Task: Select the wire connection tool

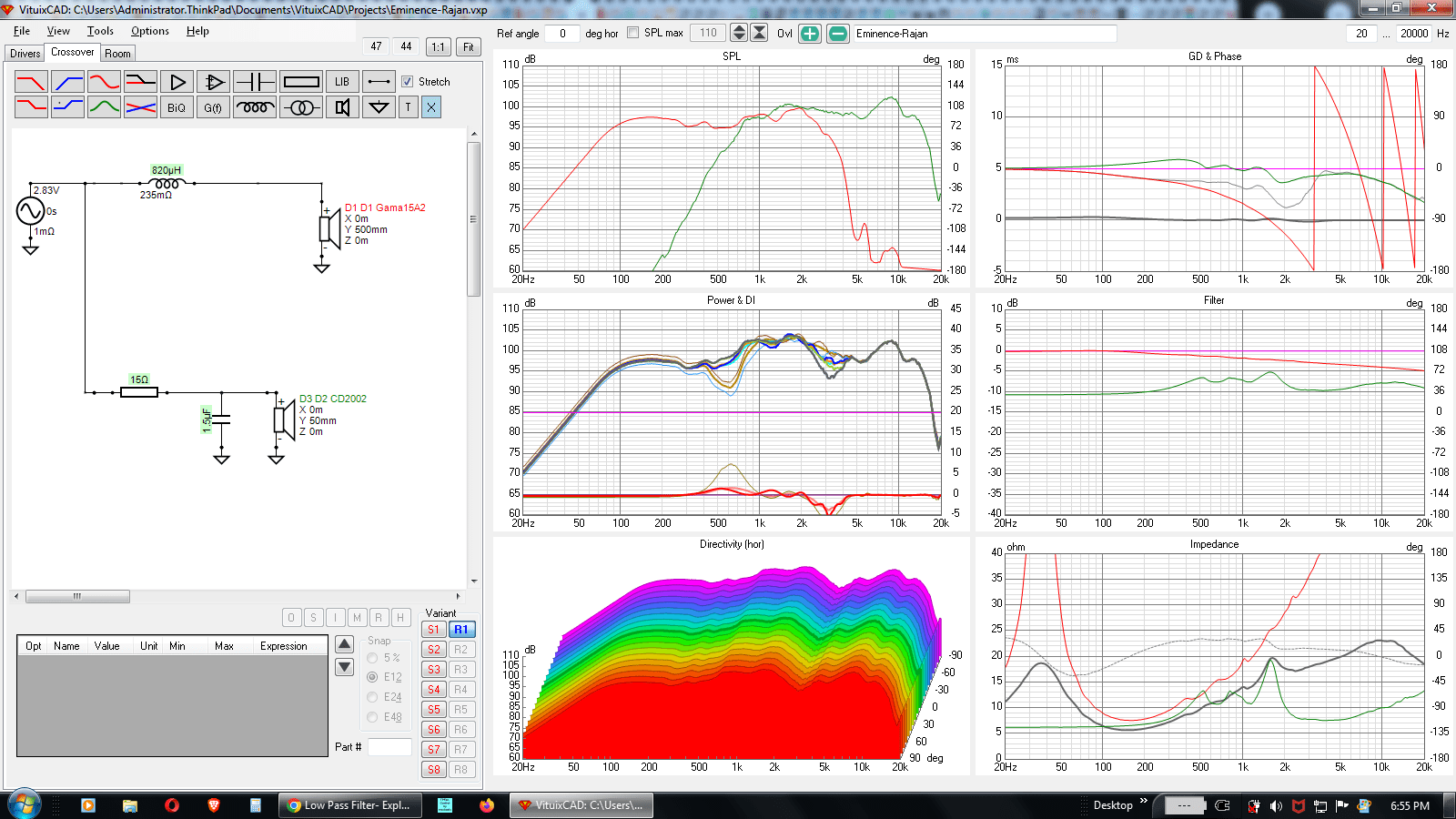Action: coord(379,82)
